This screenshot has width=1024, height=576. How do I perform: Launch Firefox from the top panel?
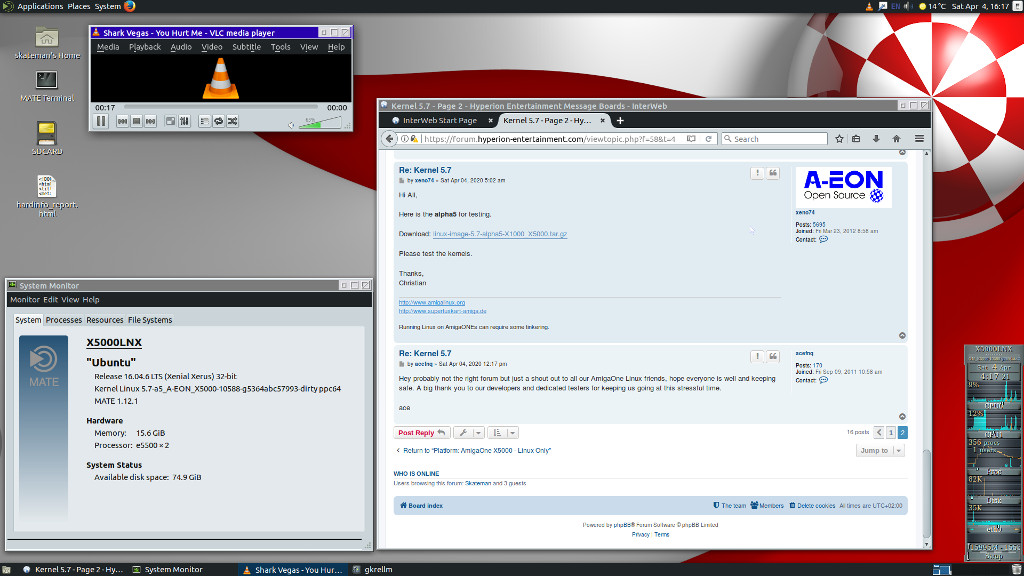[x=130, y=7]
